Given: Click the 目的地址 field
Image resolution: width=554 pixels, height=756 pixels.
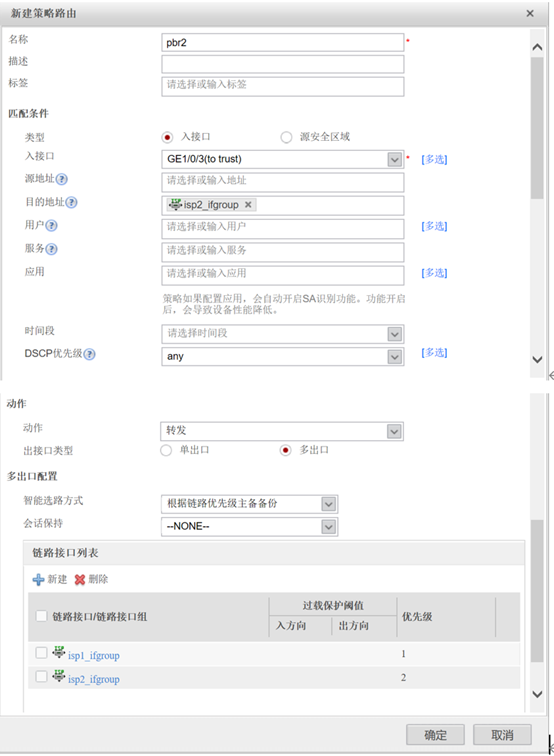Looking at the screenshot, I should pyautogui.click(x=283, y=205).
